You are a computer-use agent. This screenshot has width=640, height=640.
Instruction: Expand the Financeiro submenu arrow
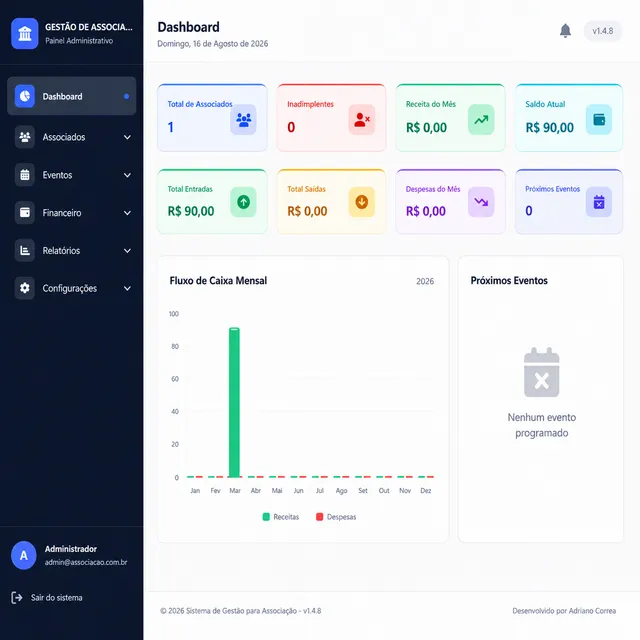[127, 213]
